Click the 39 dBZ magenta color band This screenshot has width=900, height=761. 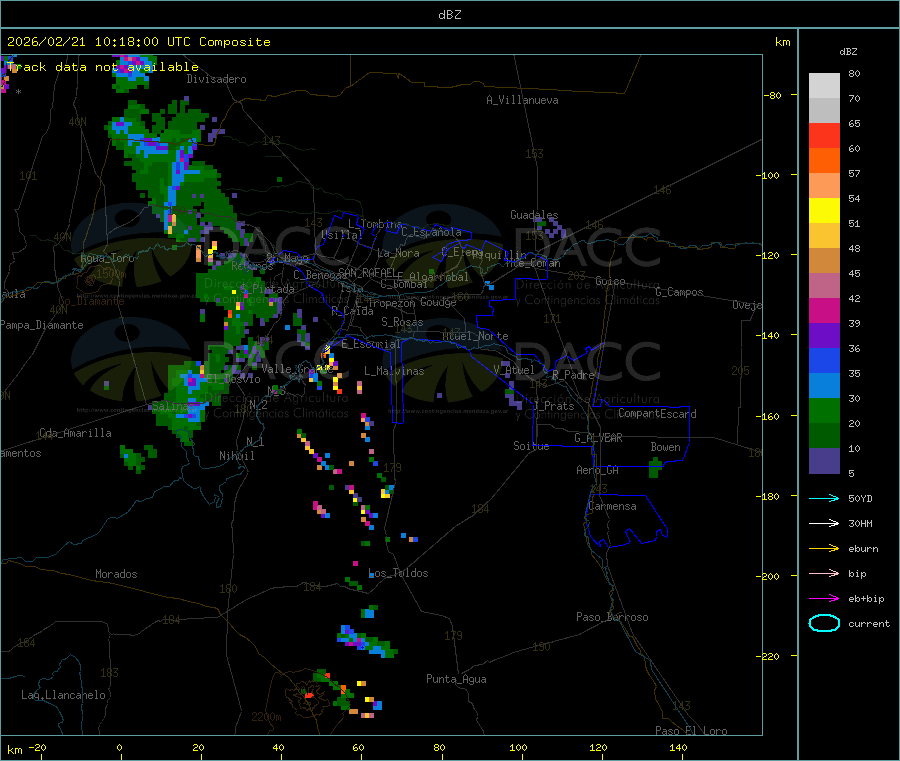[x=824, y=310]
